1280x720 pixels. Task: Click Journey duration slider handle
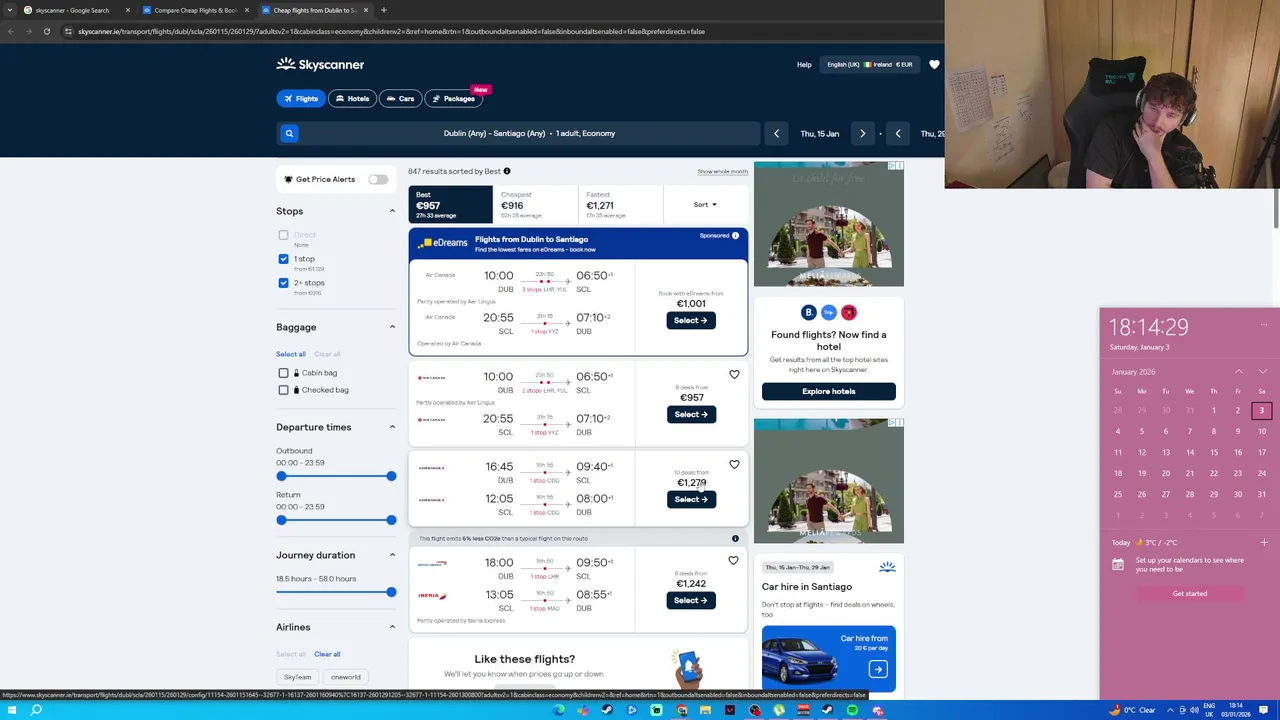(391, 592)
